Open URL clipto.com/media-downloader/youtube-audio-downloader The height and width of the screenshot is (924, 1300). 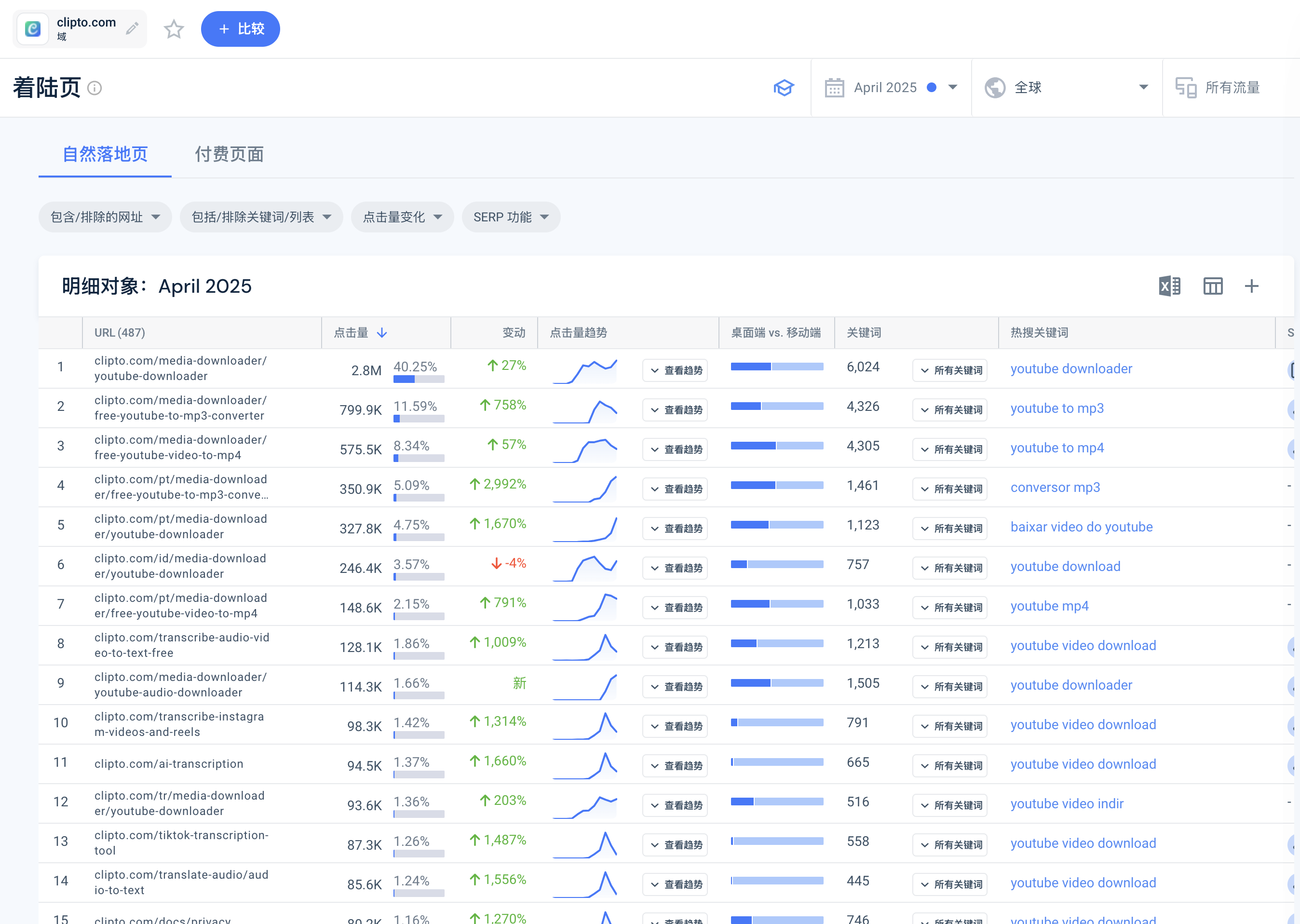(180, 684)
